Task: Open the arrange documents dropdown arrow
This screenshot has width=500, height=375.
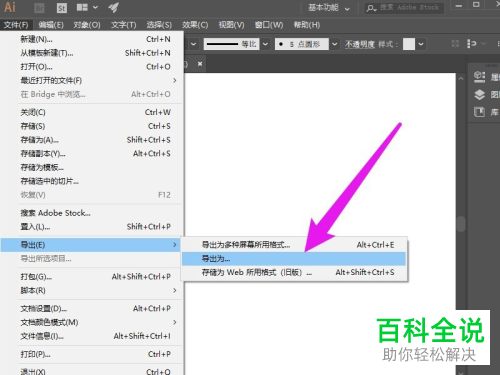Action: [x=95, y=7]
